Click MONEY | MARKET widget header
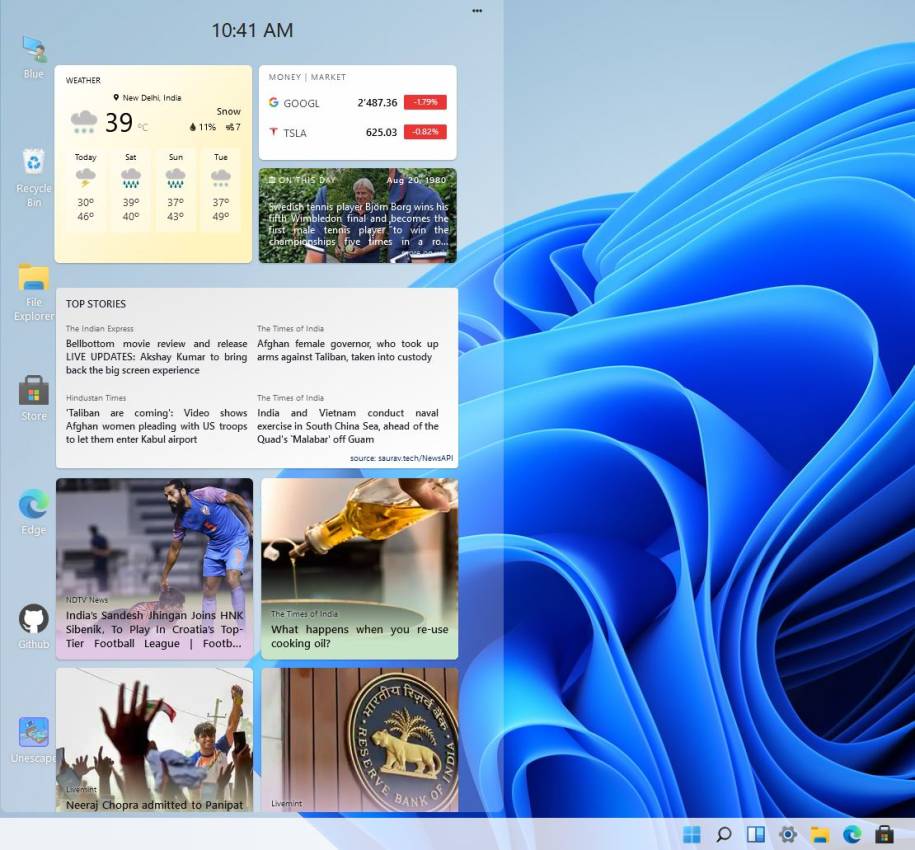 307,77
